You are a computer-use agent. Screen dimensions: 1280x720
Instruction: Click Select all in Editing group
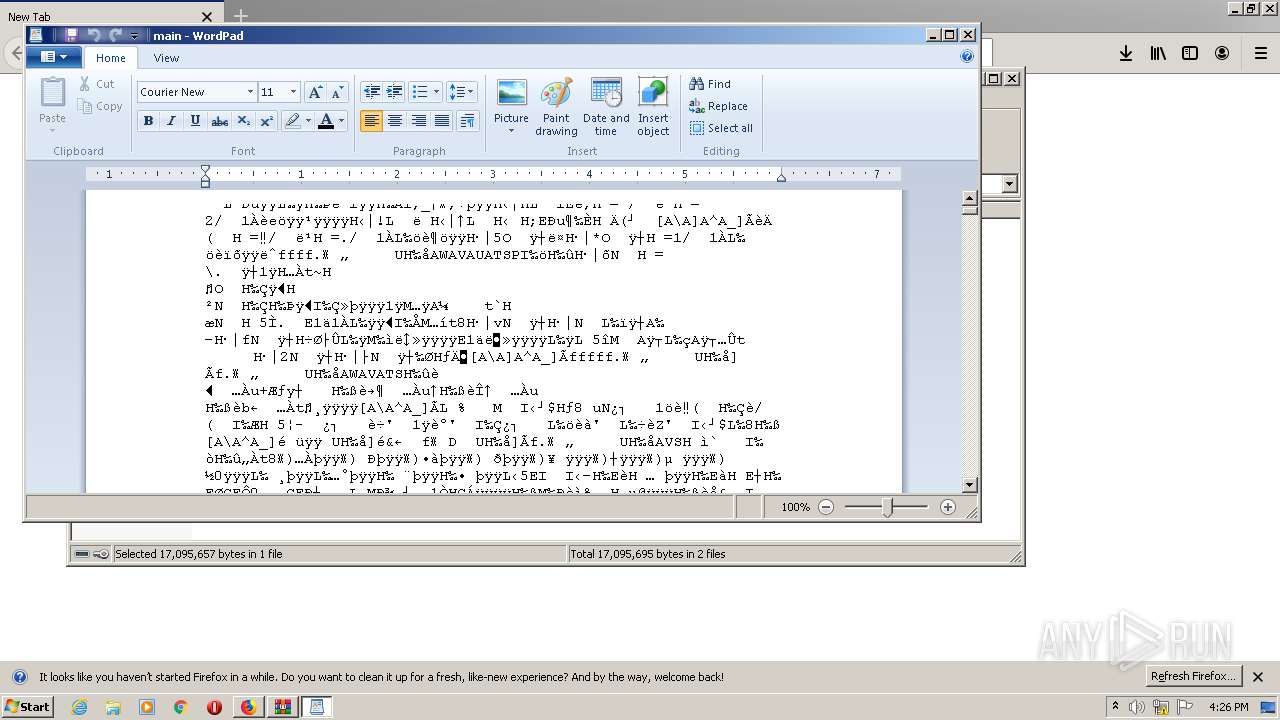coord(721,128)
